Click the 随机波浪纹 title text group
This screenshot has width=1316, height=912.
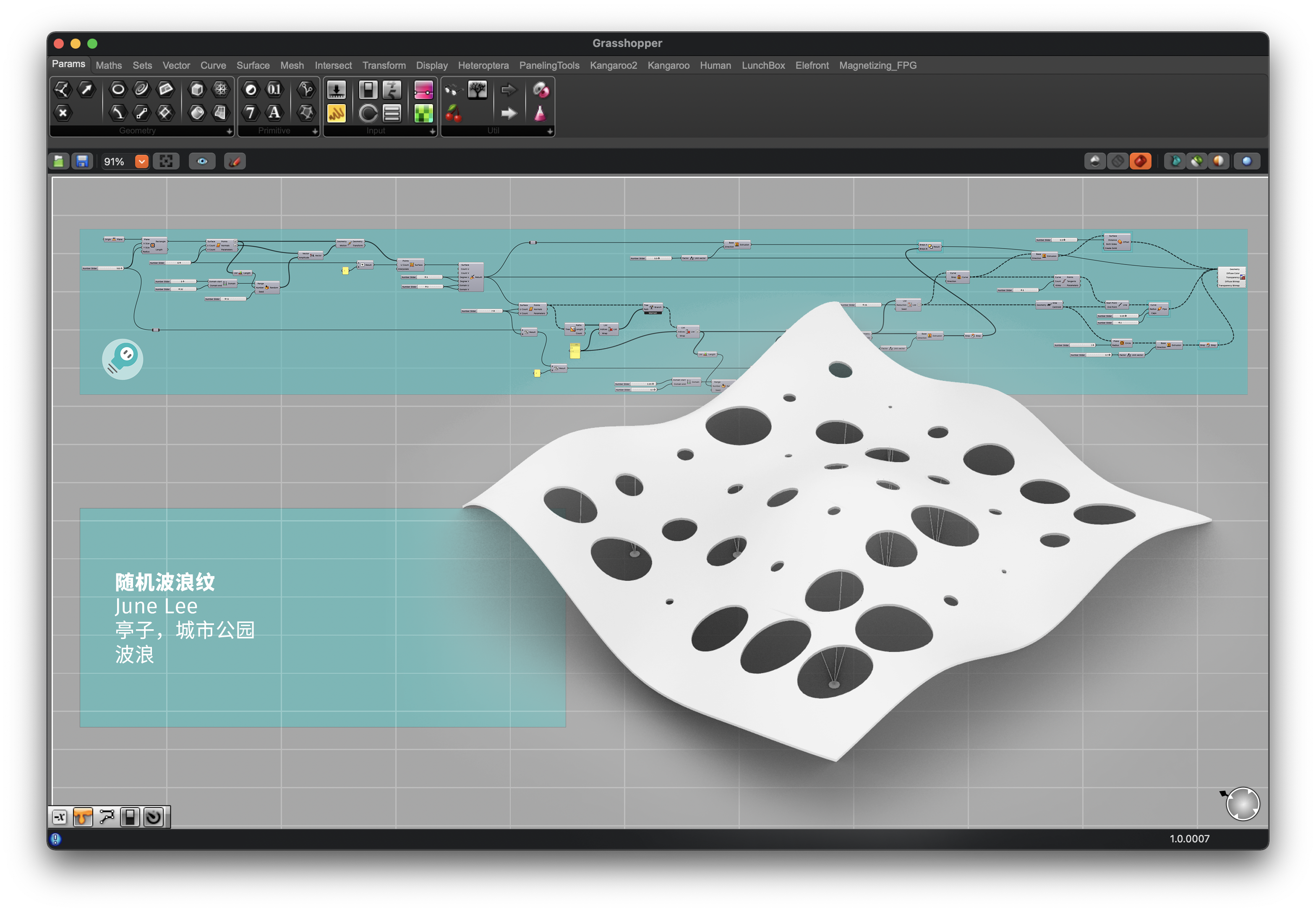(164, 582)
